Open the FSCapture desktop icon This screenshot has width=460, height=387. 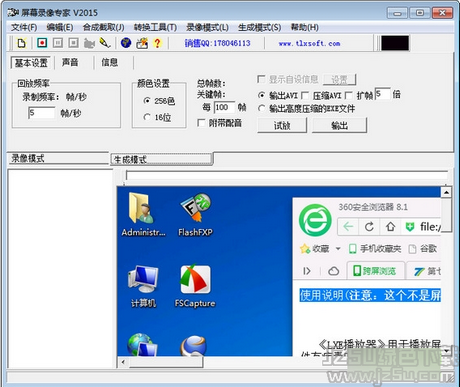tap(195, 286)
